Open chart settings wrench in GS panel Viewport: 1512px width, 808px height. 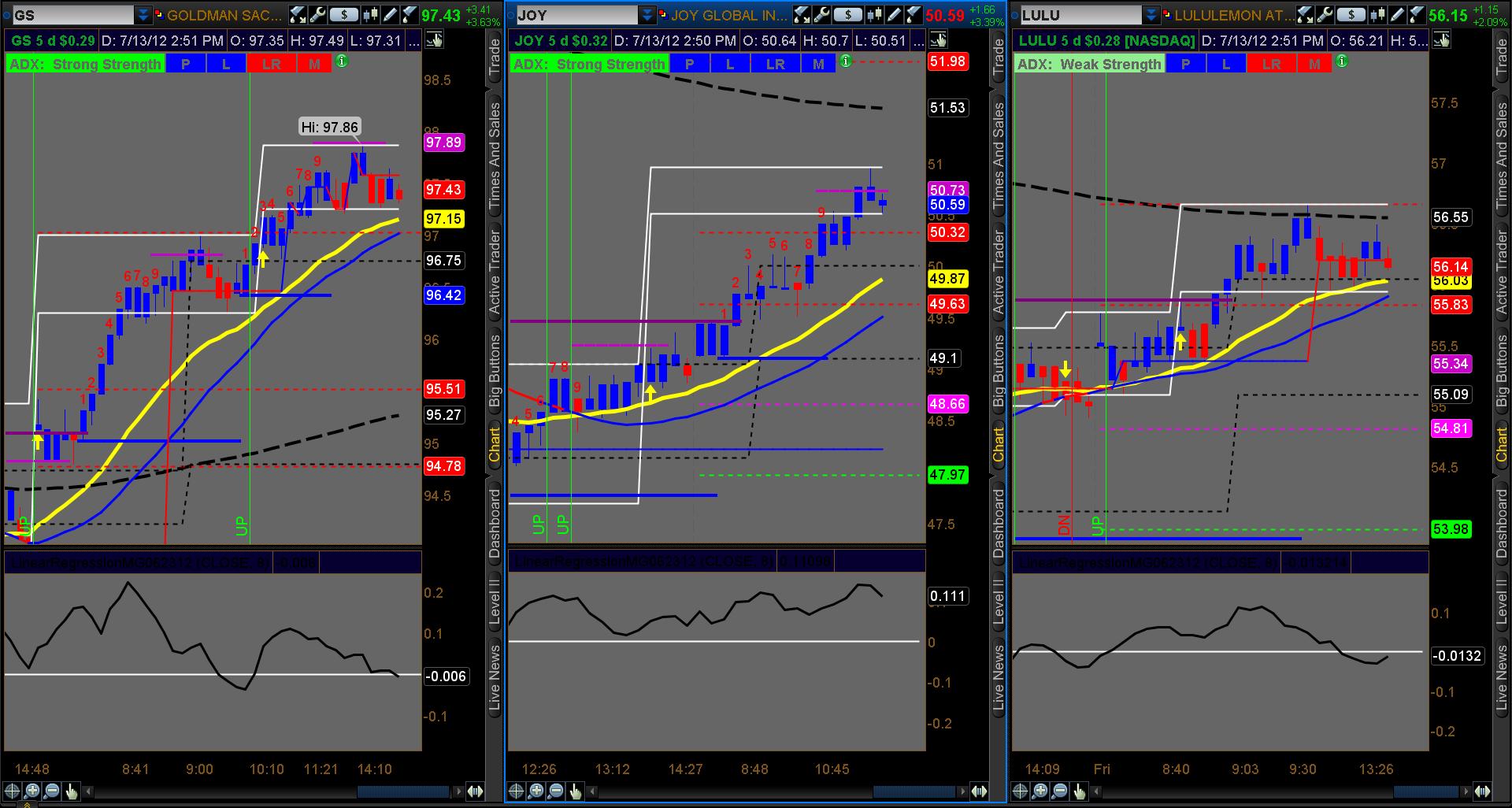317,14
